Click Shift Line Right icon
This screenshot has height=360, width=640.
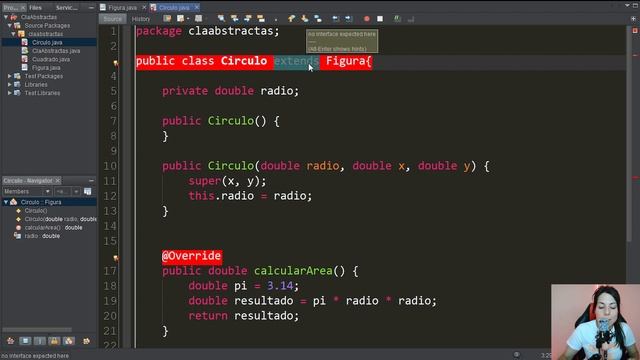[349, 19]
